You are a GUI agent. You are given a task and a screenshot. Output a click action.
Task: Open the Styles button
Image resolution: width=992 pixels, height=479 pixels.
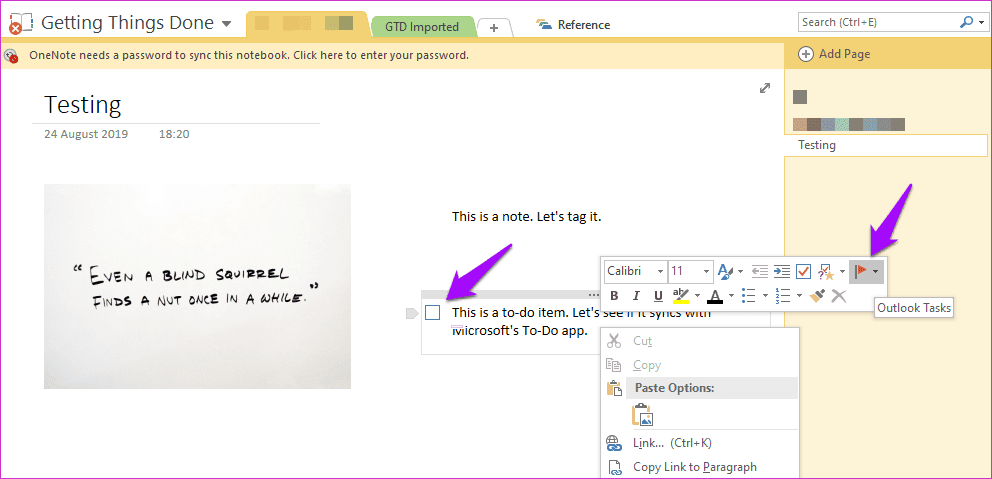coord(725,271)
